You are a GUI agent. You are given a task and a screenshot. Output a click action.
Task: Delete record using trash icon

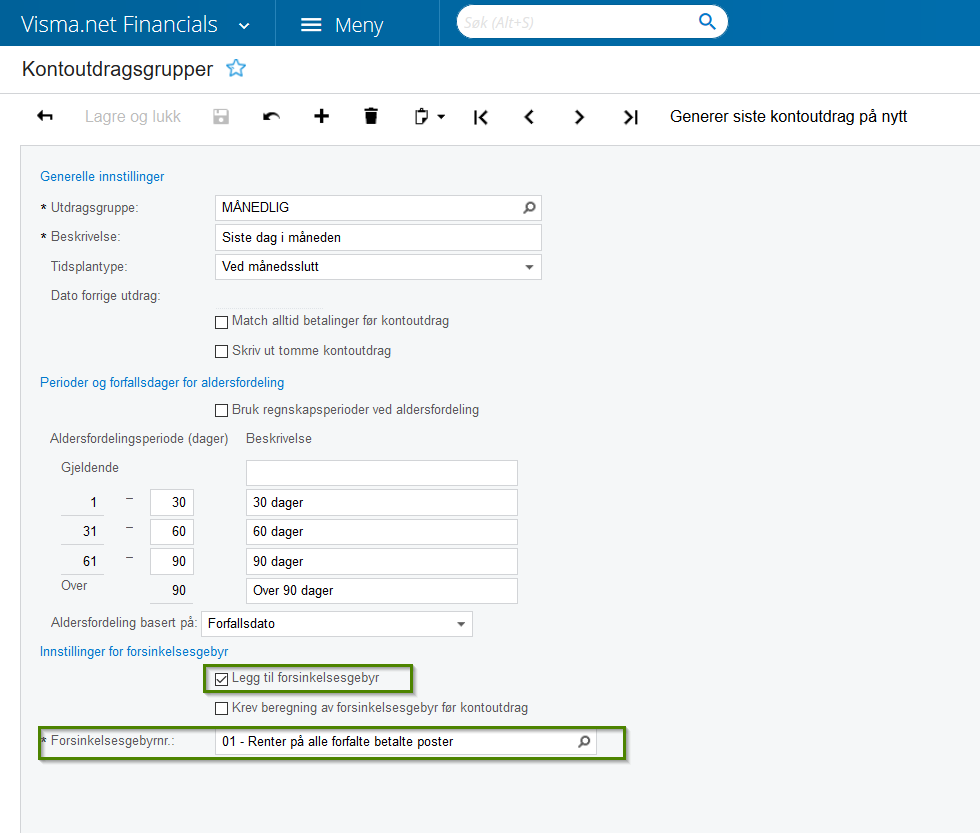point(371,116)
